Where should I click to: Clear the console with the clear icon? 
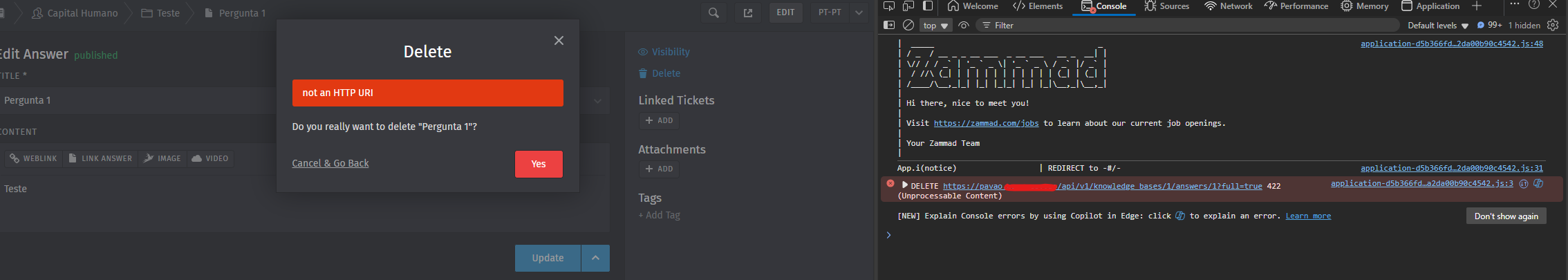(908, 25)
